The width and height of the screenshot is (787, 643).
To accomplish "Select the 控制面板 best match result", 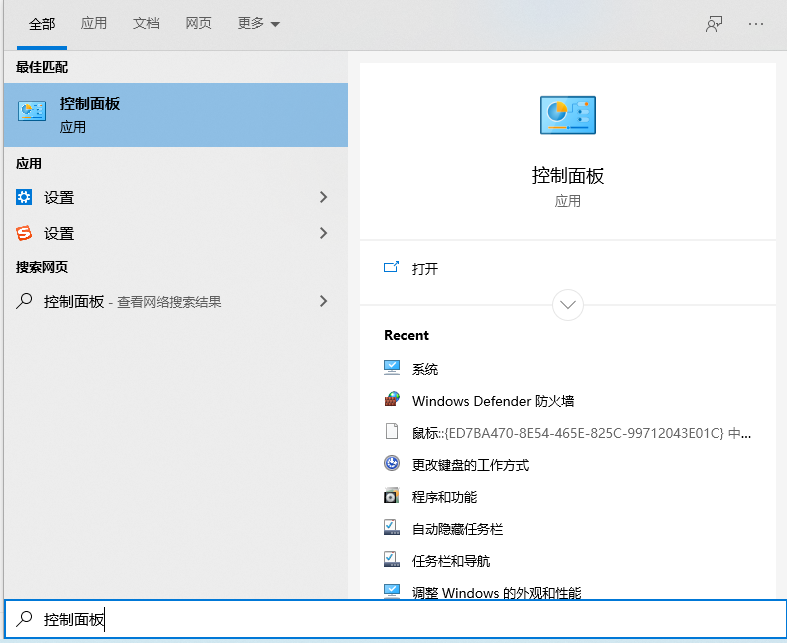I will (174, 115).
